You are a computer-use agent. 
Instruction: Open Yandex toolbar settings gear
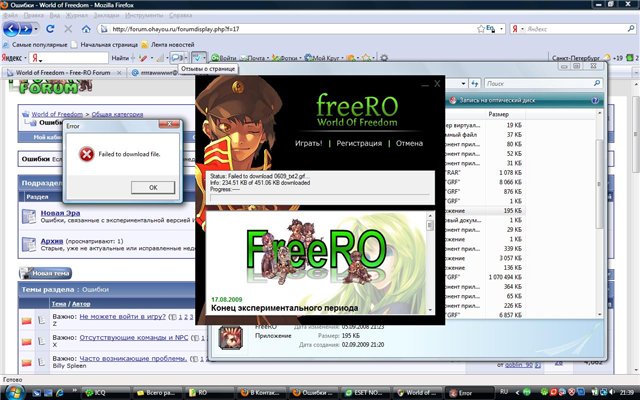pyautogui.click(x=384, y=58)
